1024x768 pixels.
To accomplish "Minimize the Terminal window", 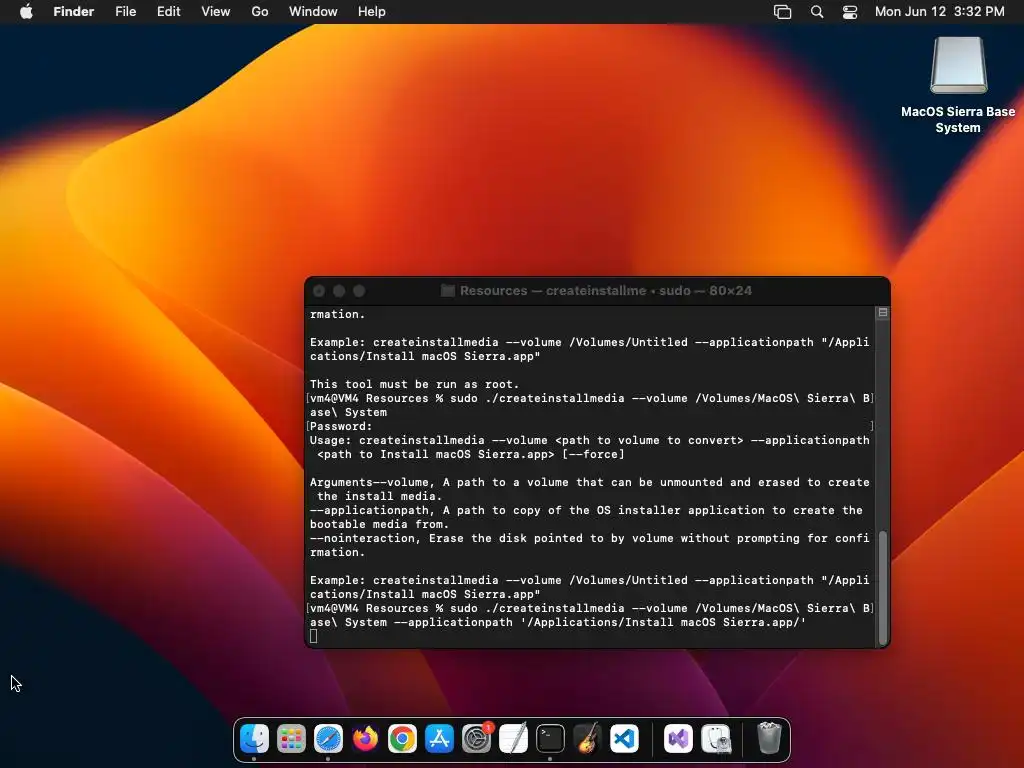I will [x=339, y=291].
